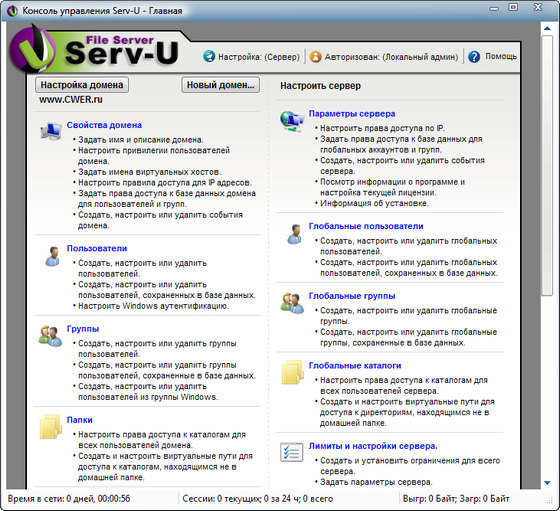
Task: Maximize the Serv-U console window
Action: 513,7
